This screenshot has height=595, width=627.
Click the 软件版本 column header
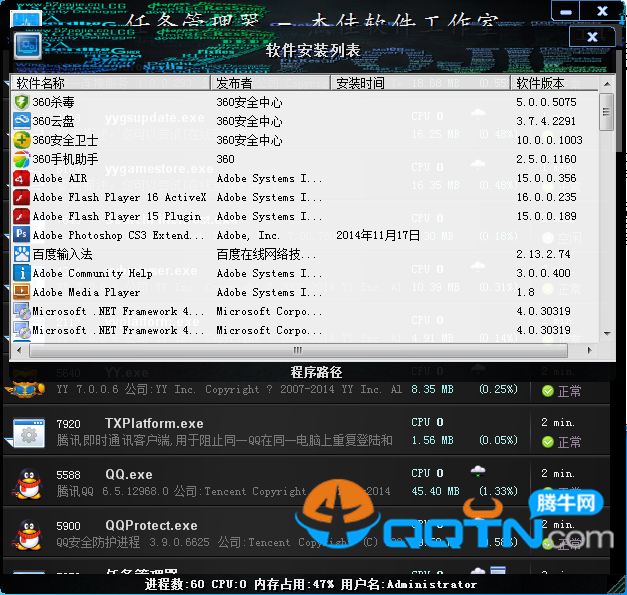[x=555, y=83]
